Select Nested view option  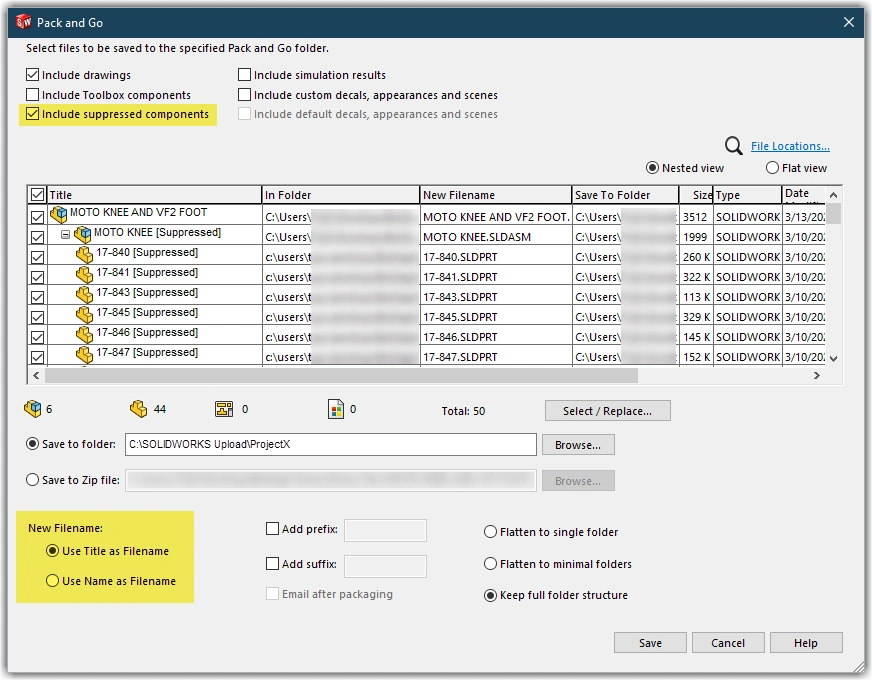[652, 168]
